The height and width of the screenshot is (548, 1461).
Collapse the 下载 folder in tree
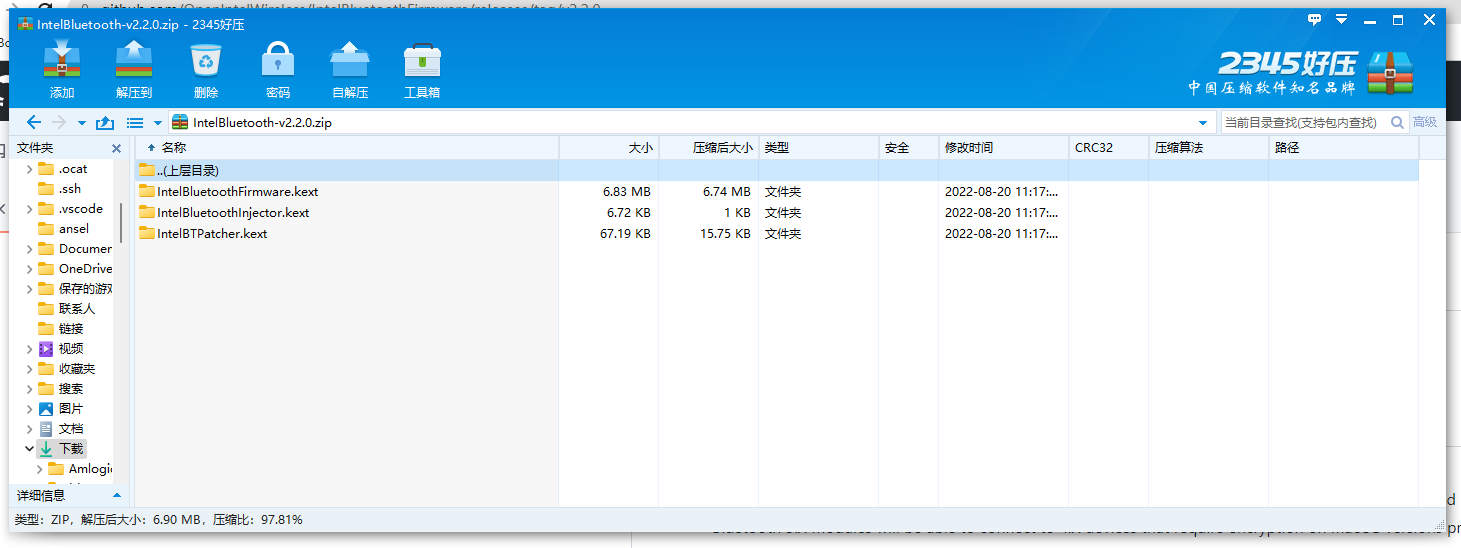click(x=29, y=449)
